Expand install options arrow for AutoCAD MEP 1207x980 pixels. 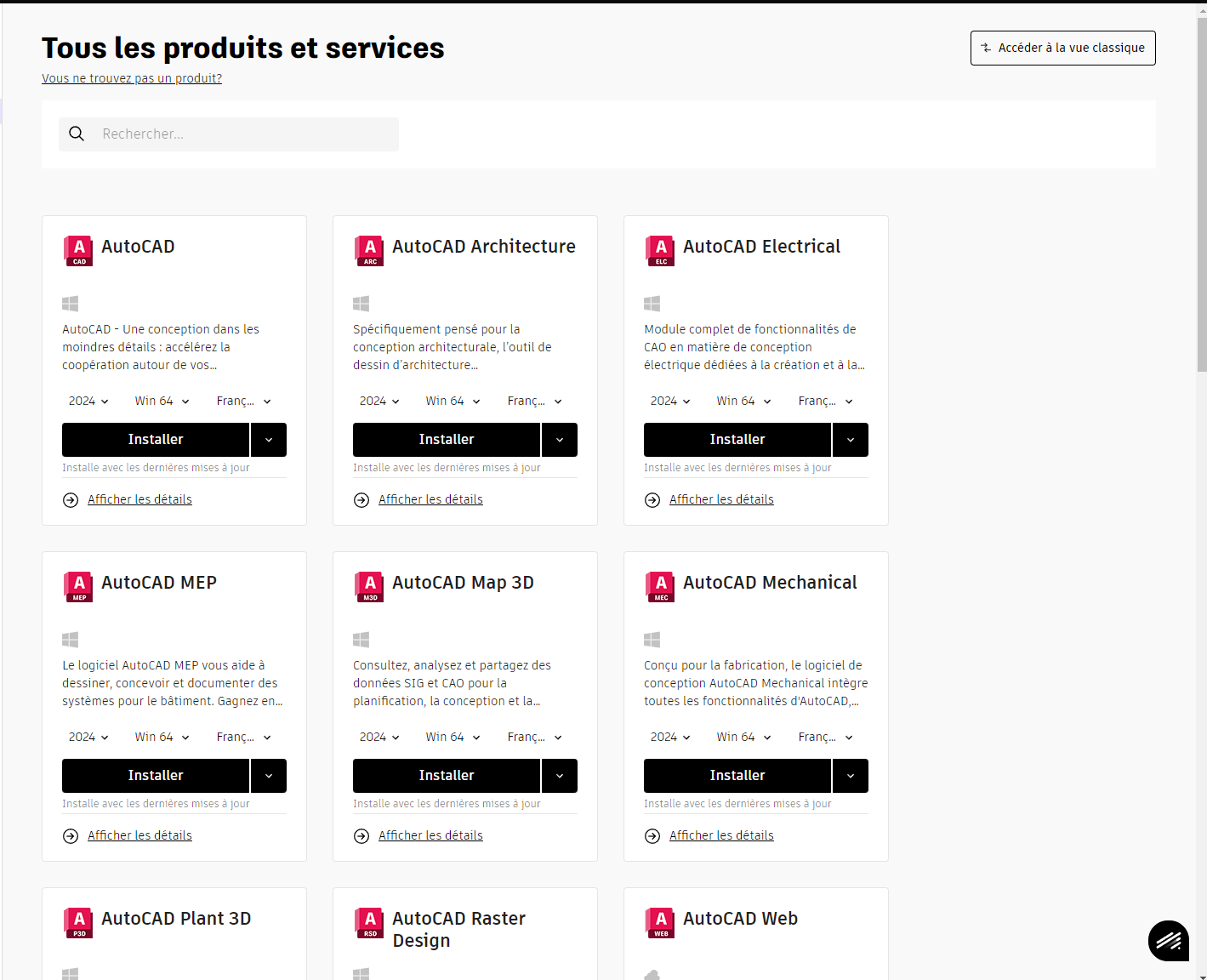tap(269, 776)
